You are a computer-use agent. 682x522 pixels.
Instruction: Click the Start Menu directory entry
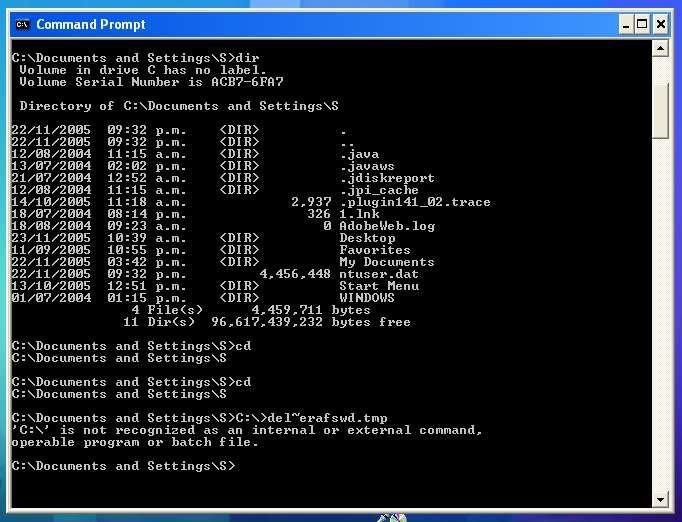pos(379,286)
